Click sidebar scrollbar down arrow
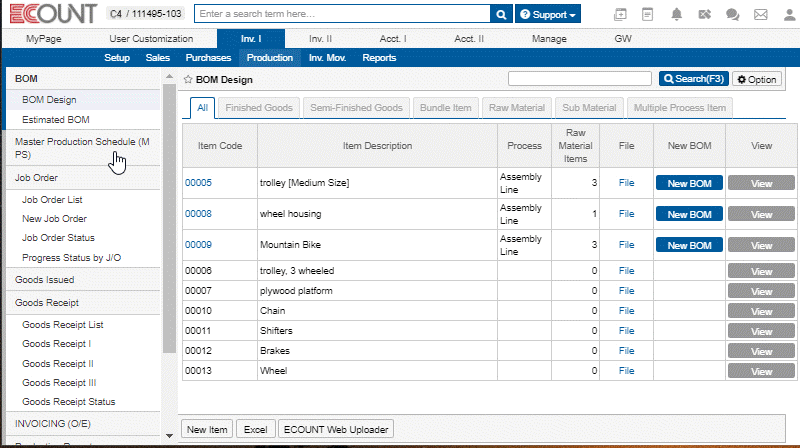Image resolution: width=800 pixels, height=448 pixels. coord(169,436)
